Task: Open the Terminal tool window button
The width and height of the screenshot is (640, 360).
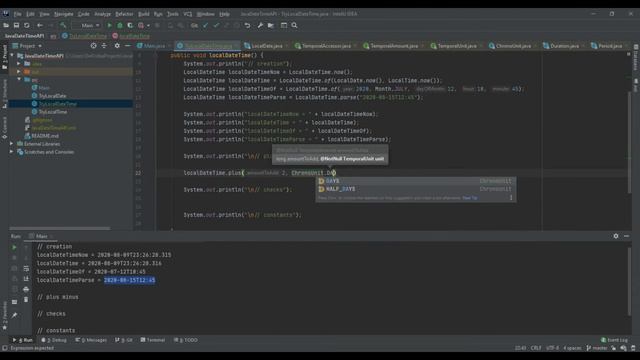Action: click(153, 340)
